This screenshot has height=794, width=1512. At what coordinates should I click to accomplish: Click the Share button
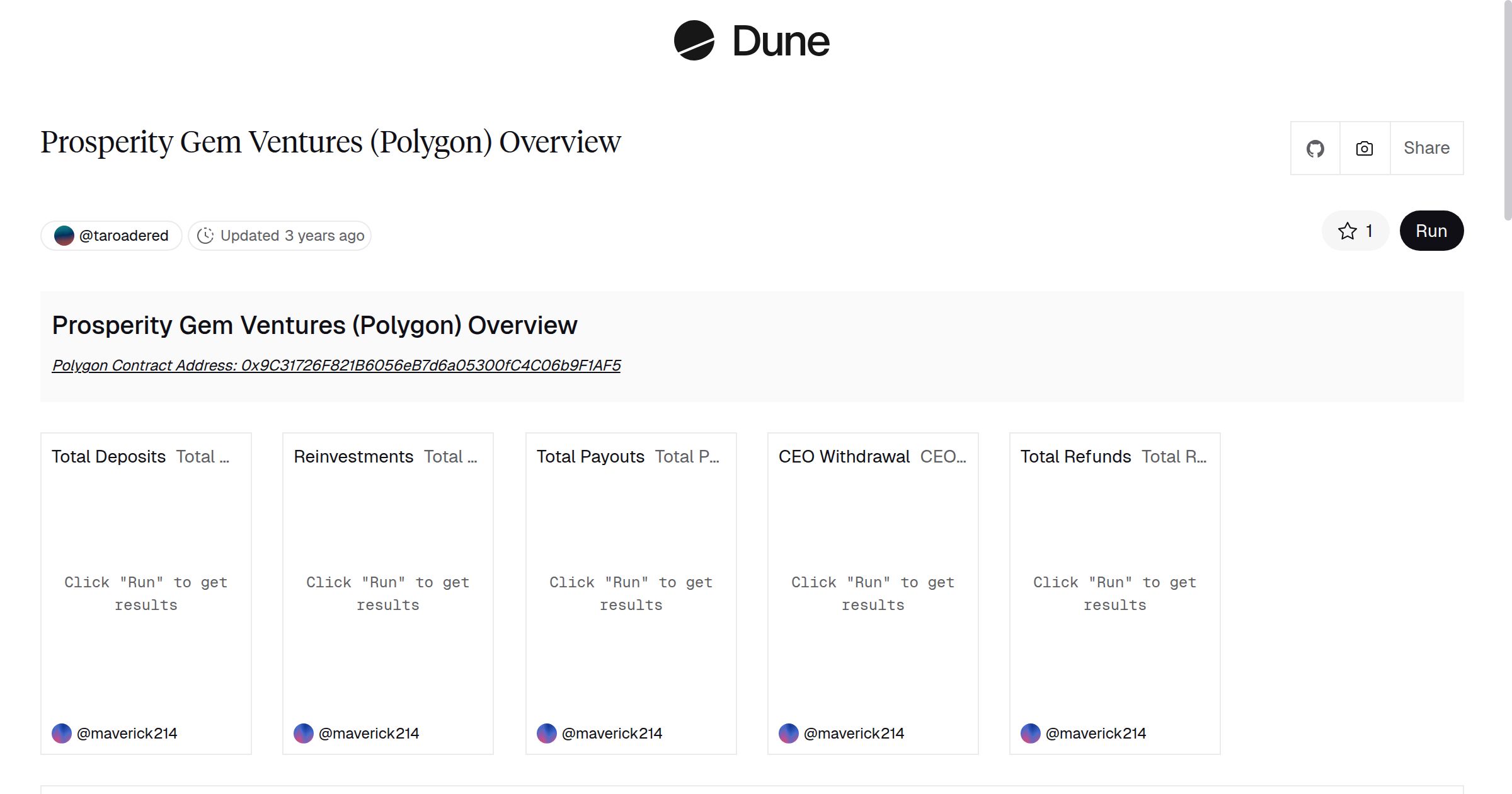pyautogui.click(x=1426, y=148)
